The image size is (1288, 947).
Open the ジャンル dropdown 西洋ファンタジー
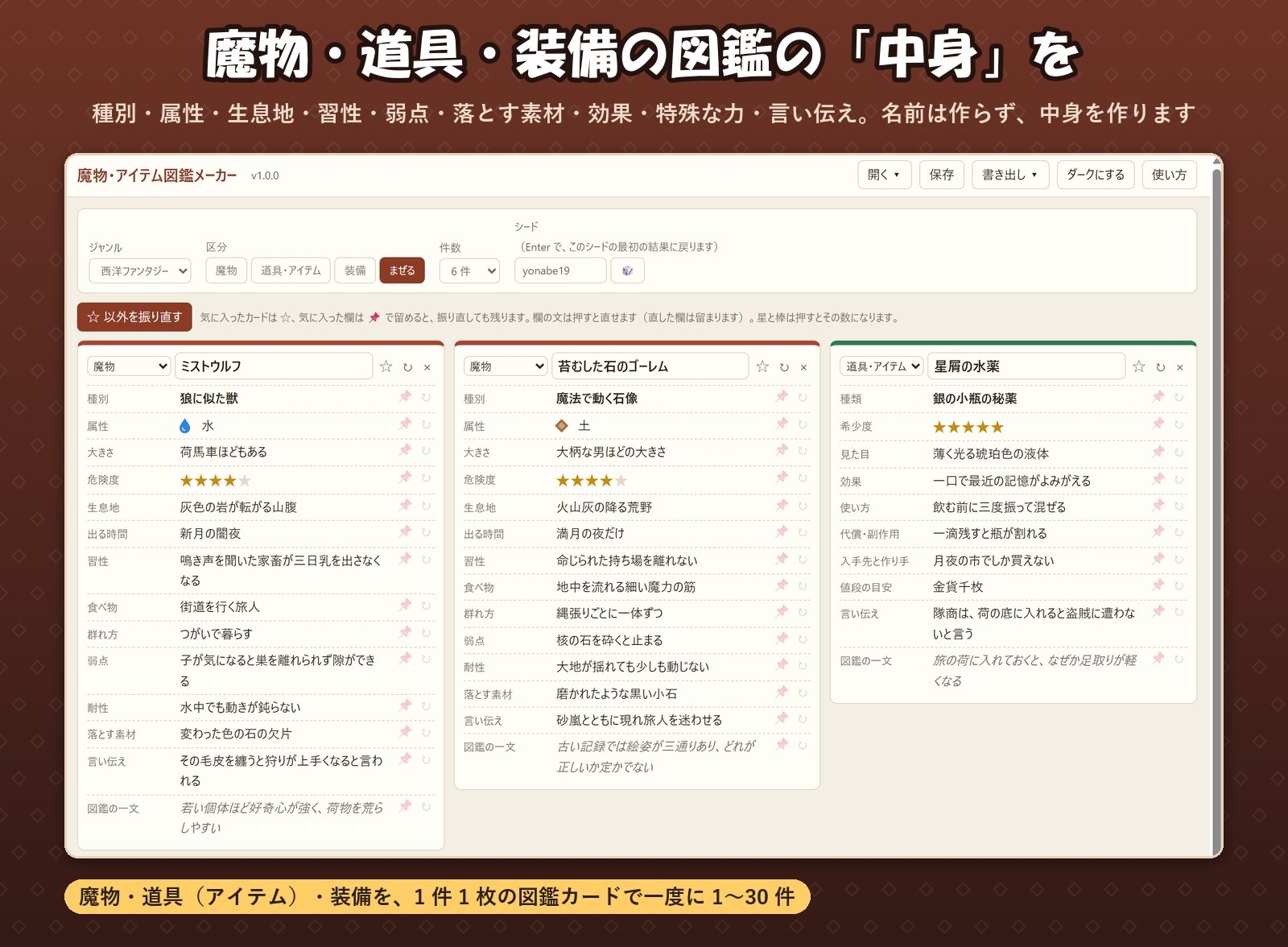tap(139, 271)
